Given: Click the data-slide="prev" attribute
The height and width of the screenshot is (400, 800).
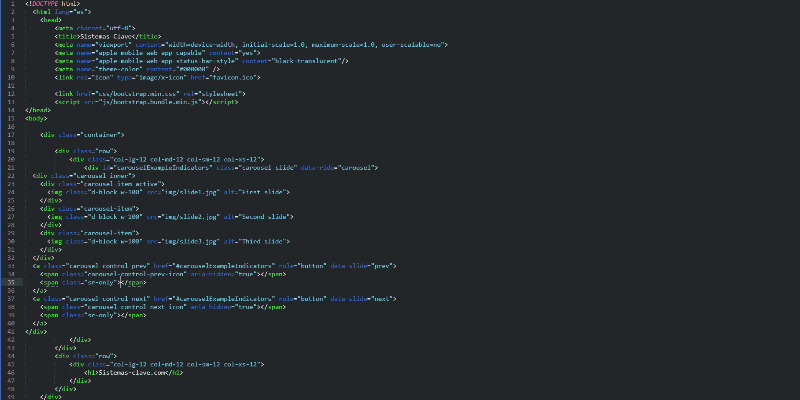Looking at the screenshot, I should [361, 266].
